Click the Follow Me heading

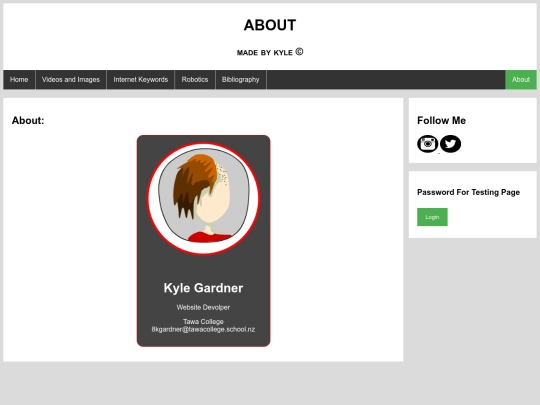click(442, 121)
